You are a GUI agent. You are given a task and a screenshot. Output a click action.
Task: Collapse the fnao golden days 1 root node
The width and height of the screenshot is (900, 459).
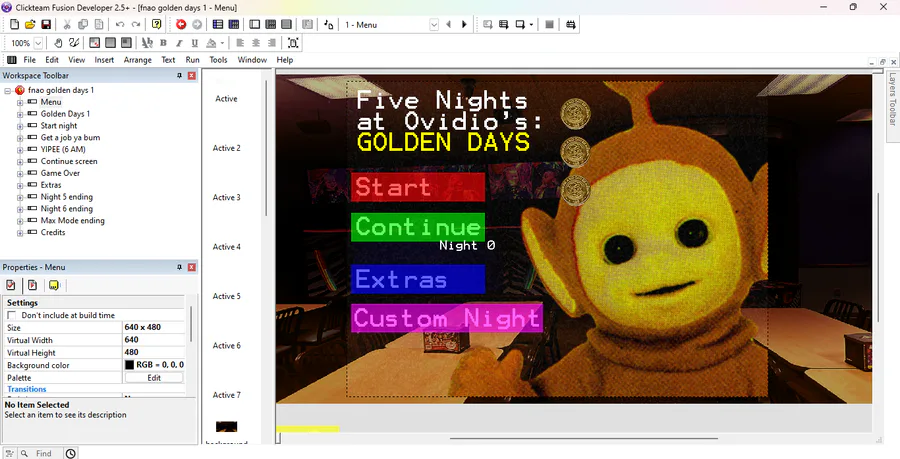(7, 91)
